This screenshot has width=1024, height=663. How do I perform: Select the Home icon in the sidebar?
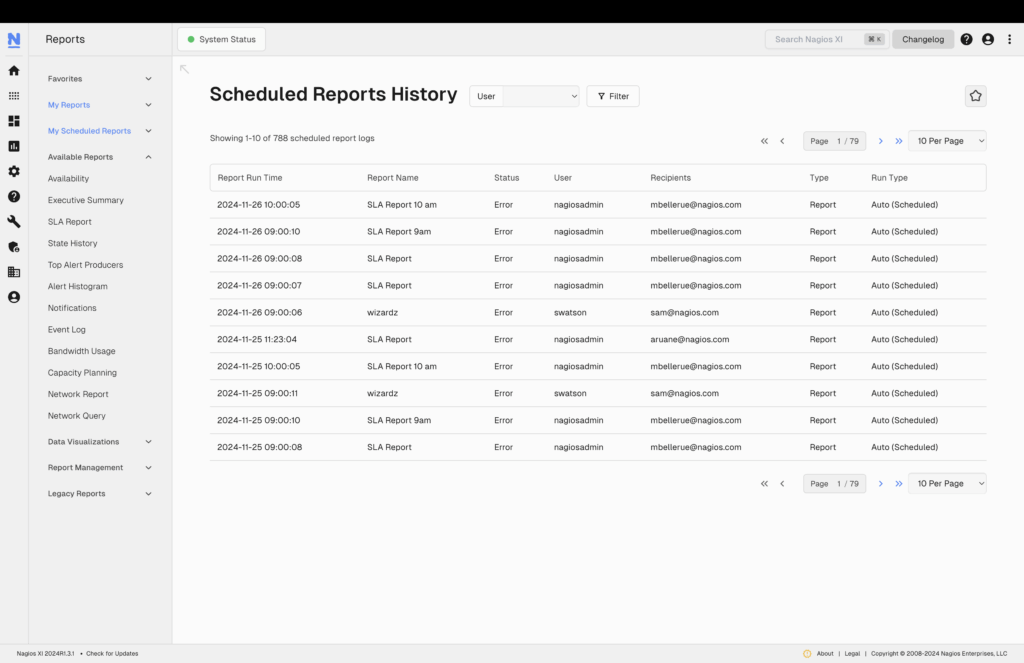pyautogui.click(x=13, y=71)
